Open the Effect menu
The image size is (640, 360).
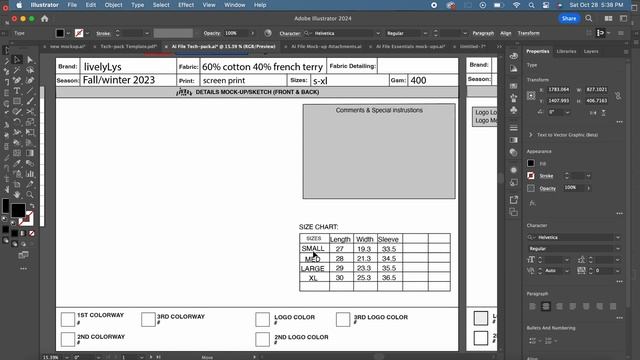(x=186, y=5)
